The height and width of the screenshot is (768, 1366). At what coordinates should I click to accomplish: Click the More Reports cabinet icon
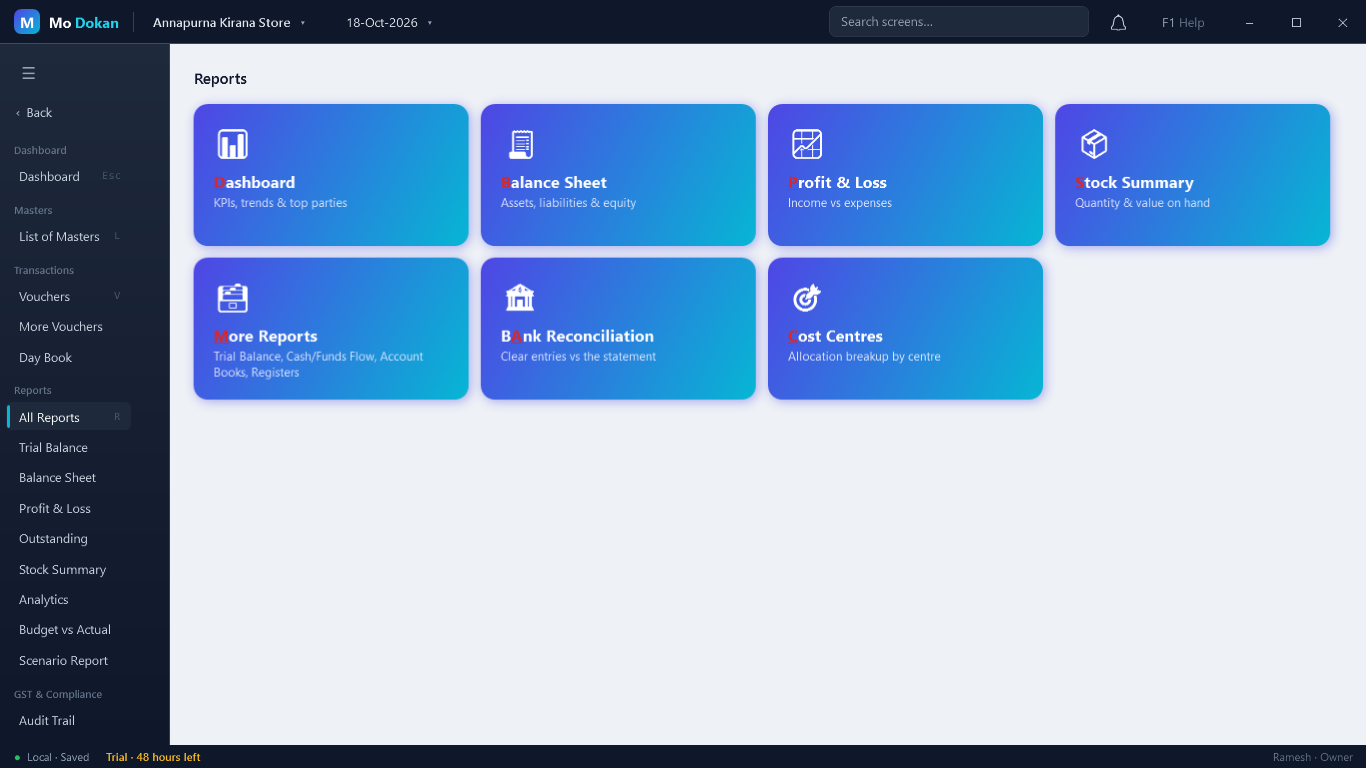[x=232, y=298]
